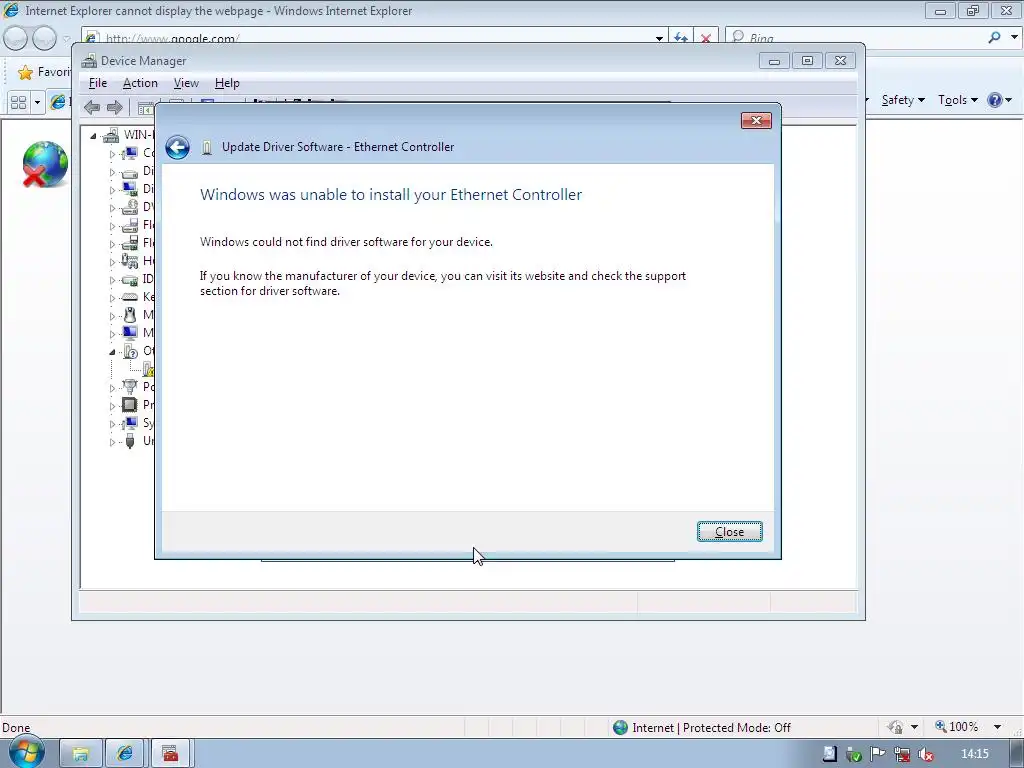Screen dimensions: 1024x768
Task: Open the View menu in Device Manager
Action: [x=186, y=83]
